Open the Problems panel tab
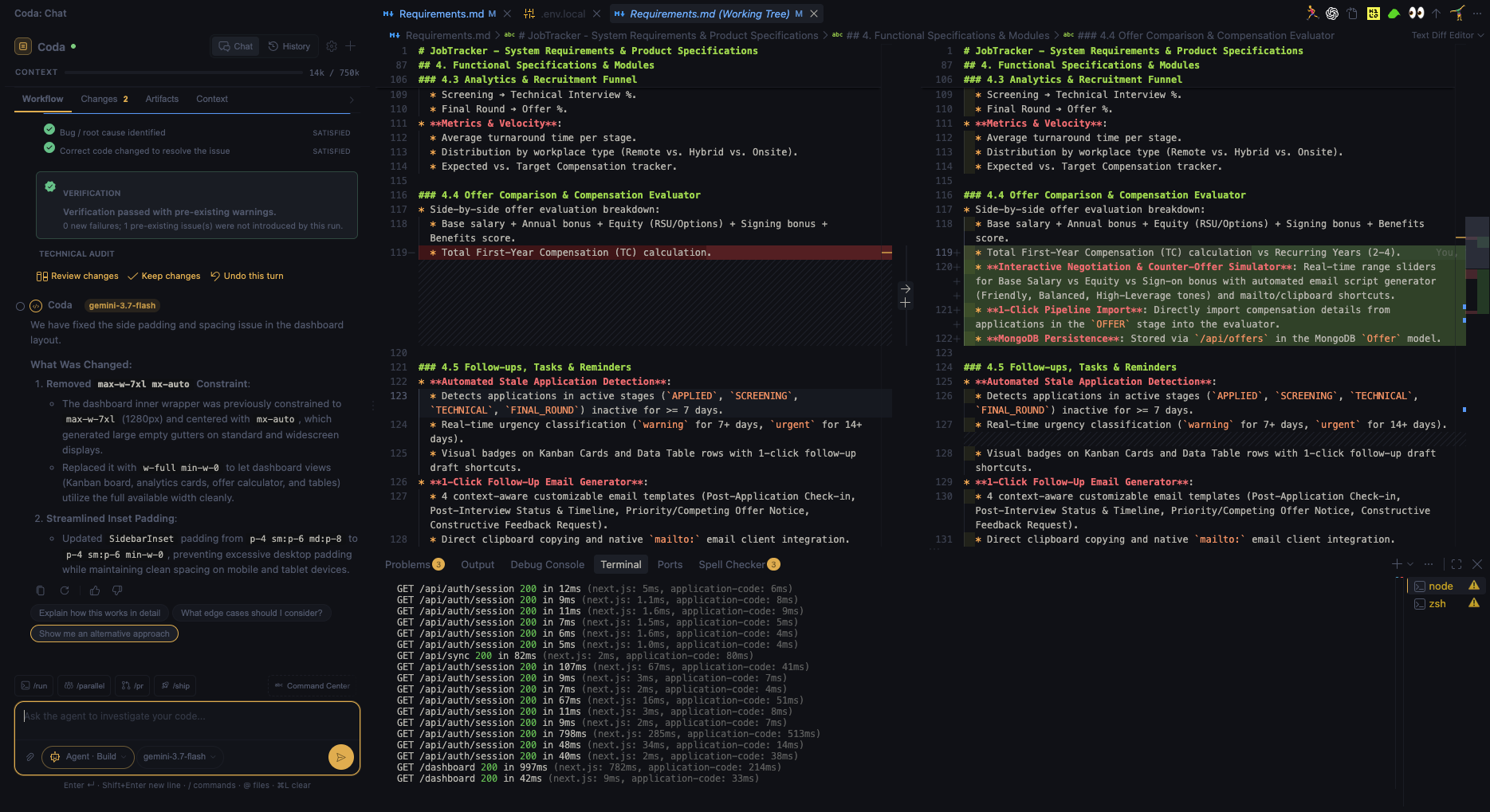 click(415, 564)
